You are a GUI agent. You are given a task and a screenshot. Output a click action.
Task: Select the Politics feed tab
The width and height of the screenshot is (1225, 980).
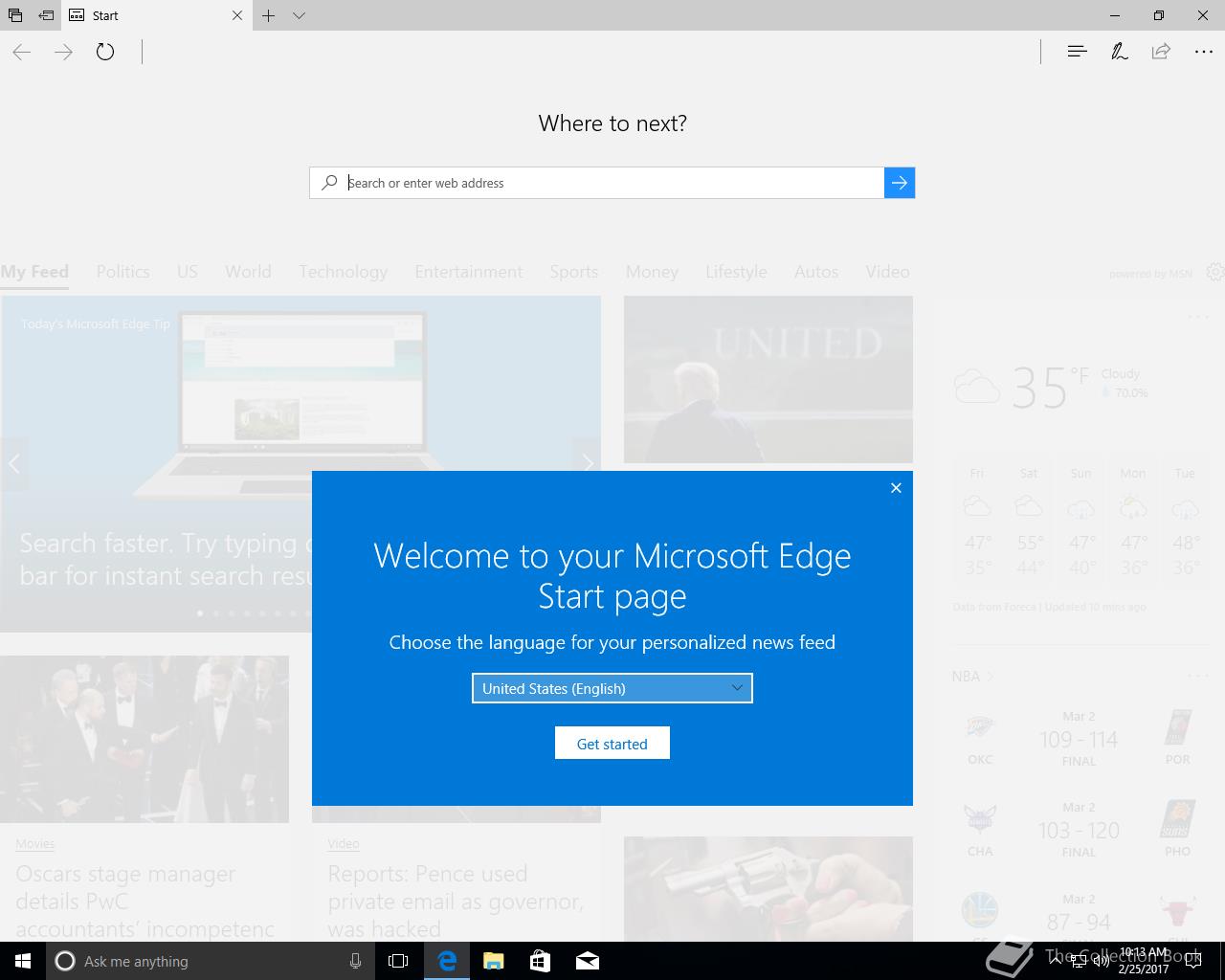(x=122, y=272)
